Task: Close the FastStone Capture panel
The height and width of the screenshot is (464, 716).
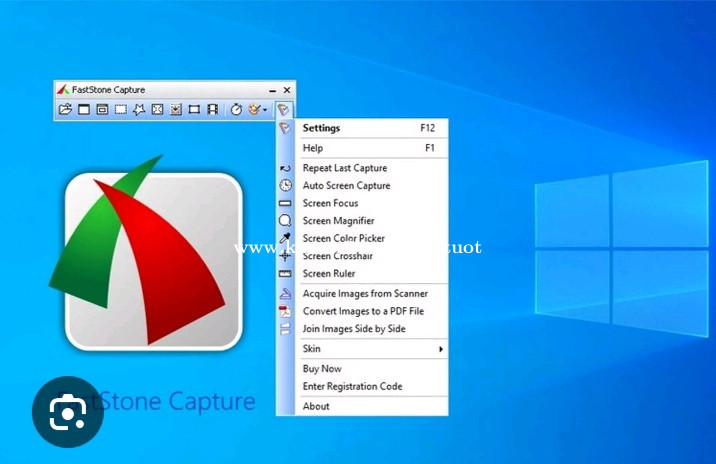Action: (x=287, y=90)
